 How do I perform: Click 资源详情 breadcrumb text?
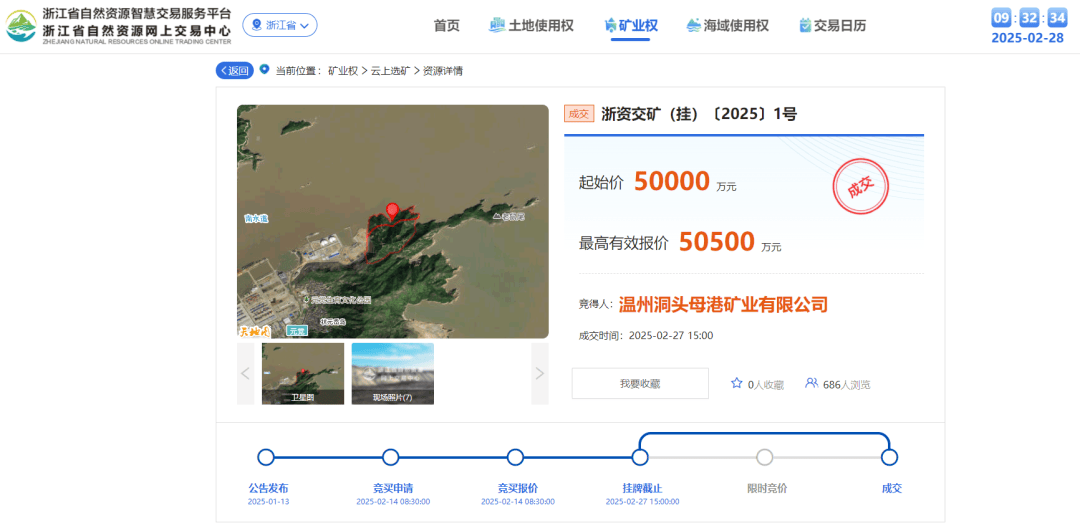442,71
